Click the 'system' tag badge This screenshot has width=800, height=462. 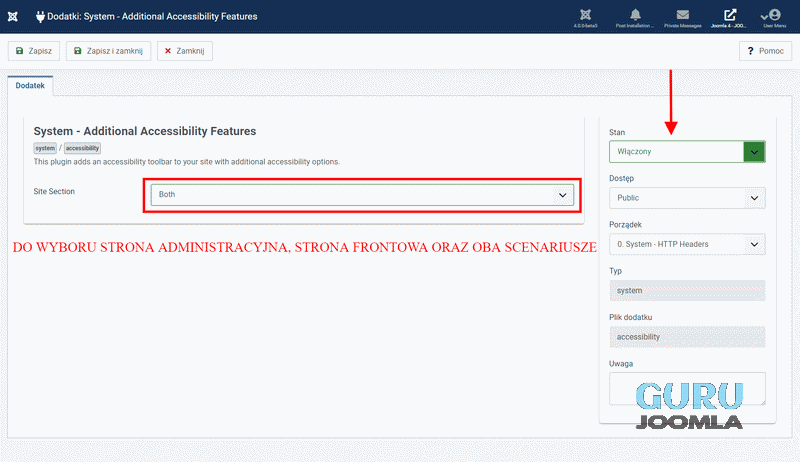[45, 148]
